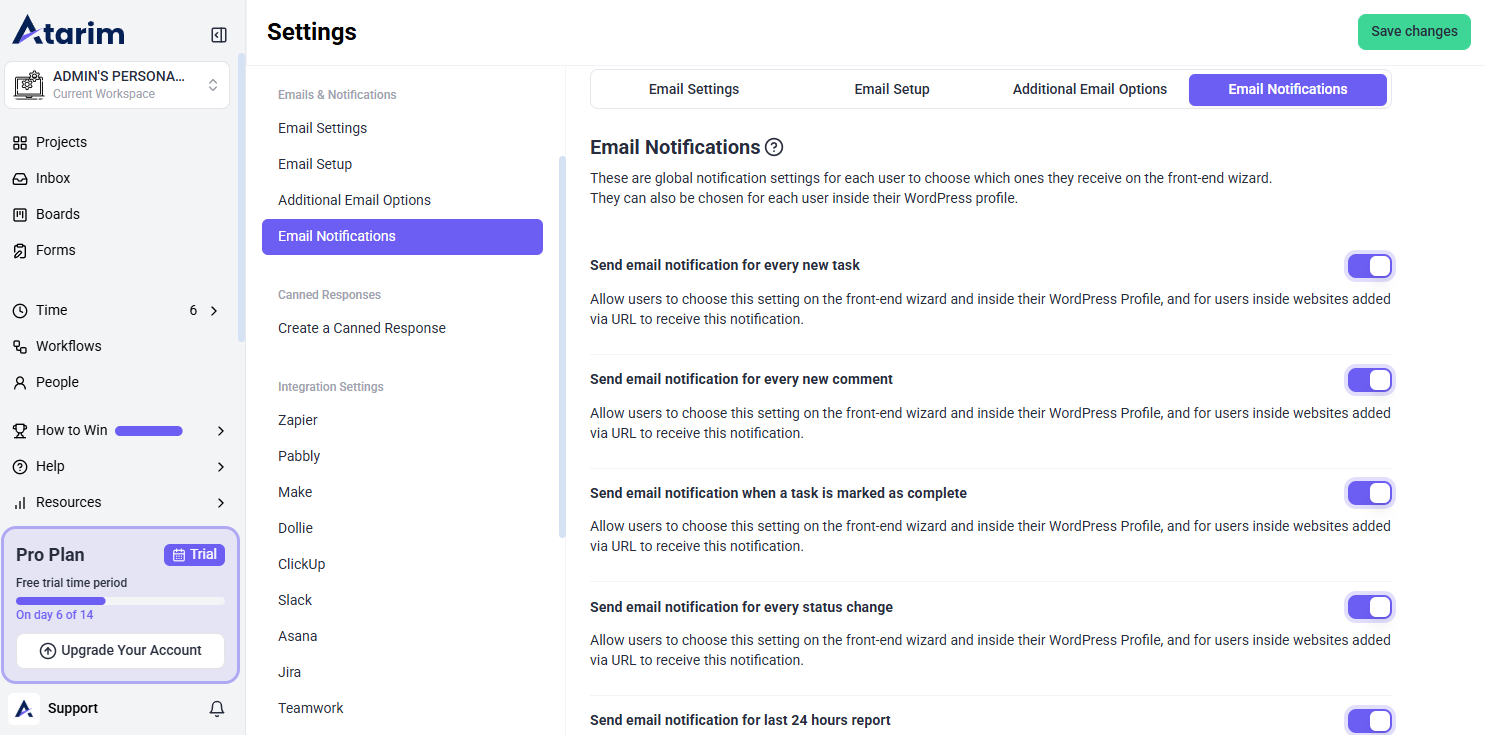1485x735 pixels.
Task: Open Inbox via its tray icon
Action: coord(20,179)
